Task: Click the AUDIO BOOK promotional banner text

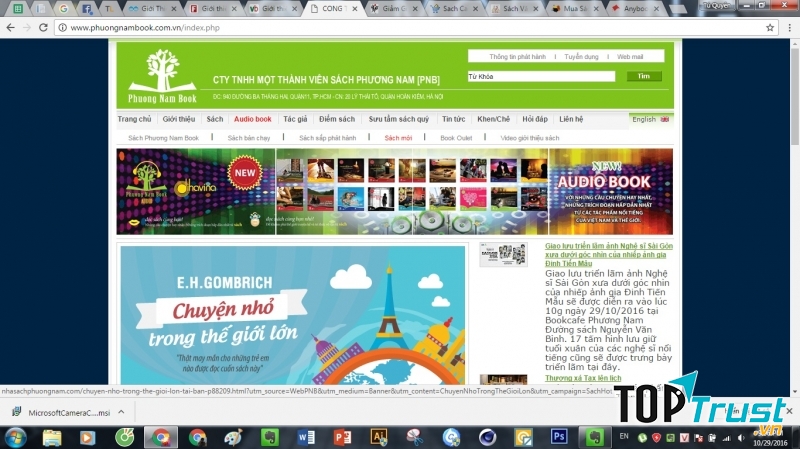Action: (x=604, y=182)
